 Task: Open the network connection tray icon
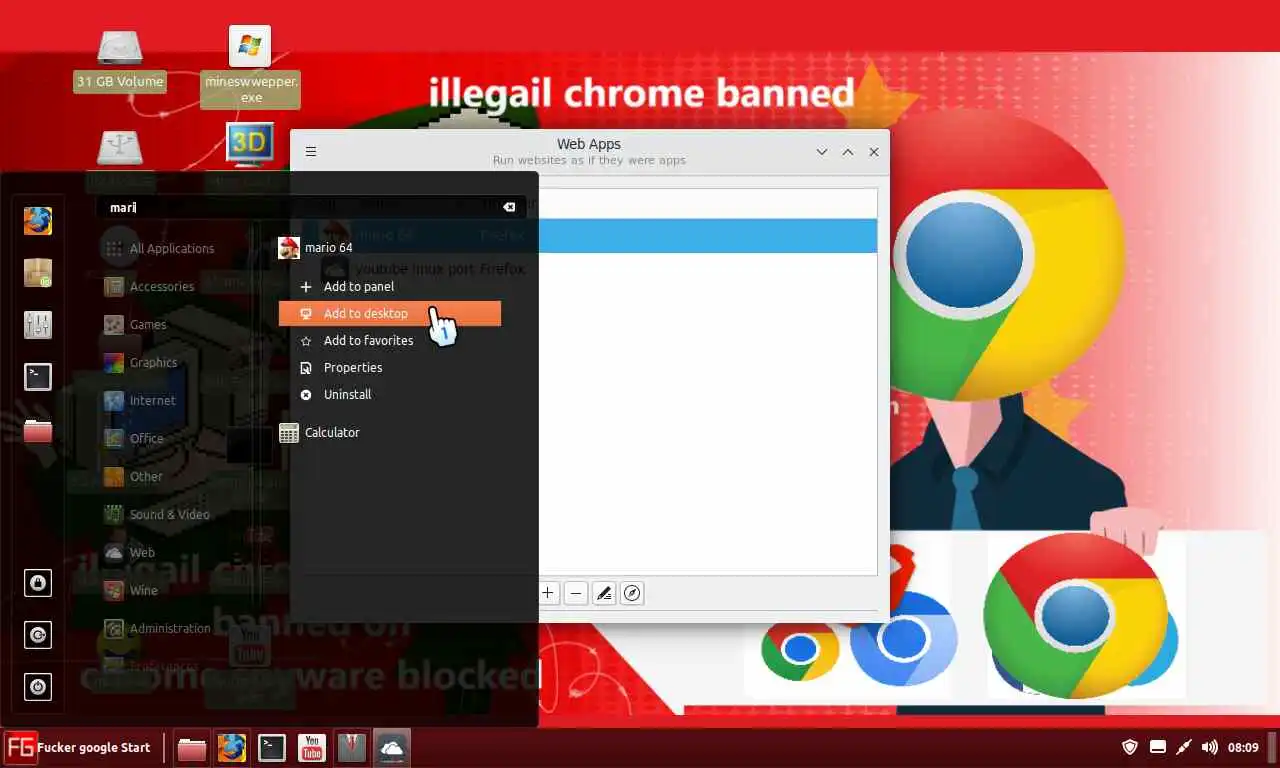click(1184, 747)
